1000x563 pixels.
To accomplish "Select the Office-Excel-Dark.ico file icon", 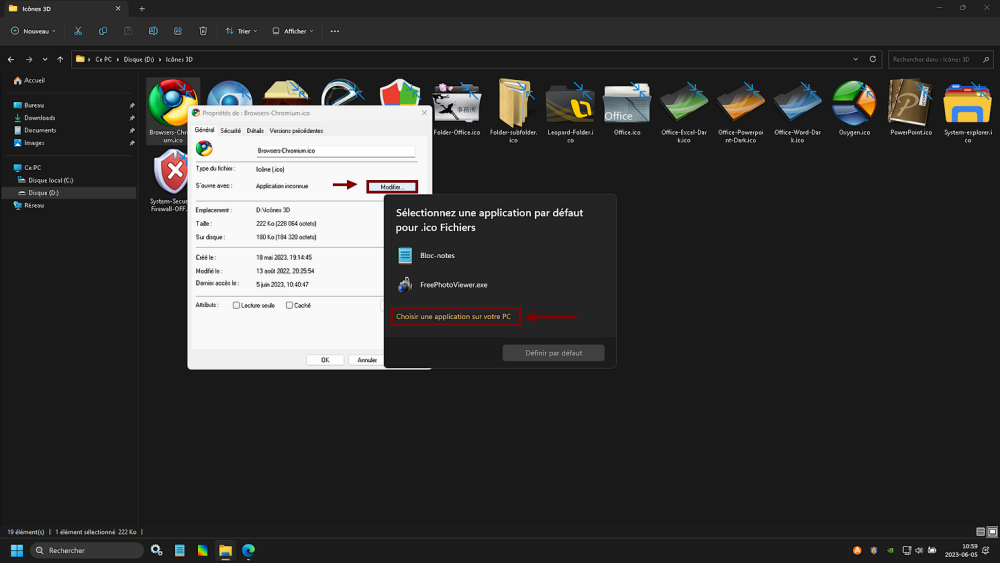I will (684, 103).
